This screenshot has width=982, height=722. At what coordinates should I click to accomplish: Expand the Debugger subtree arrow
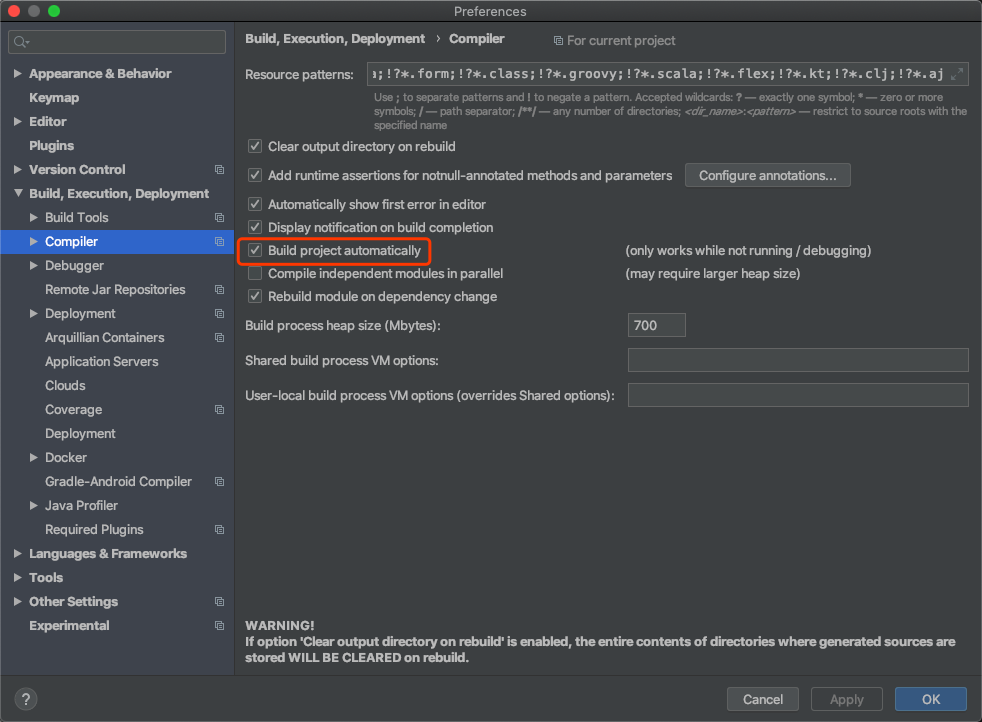34,266
